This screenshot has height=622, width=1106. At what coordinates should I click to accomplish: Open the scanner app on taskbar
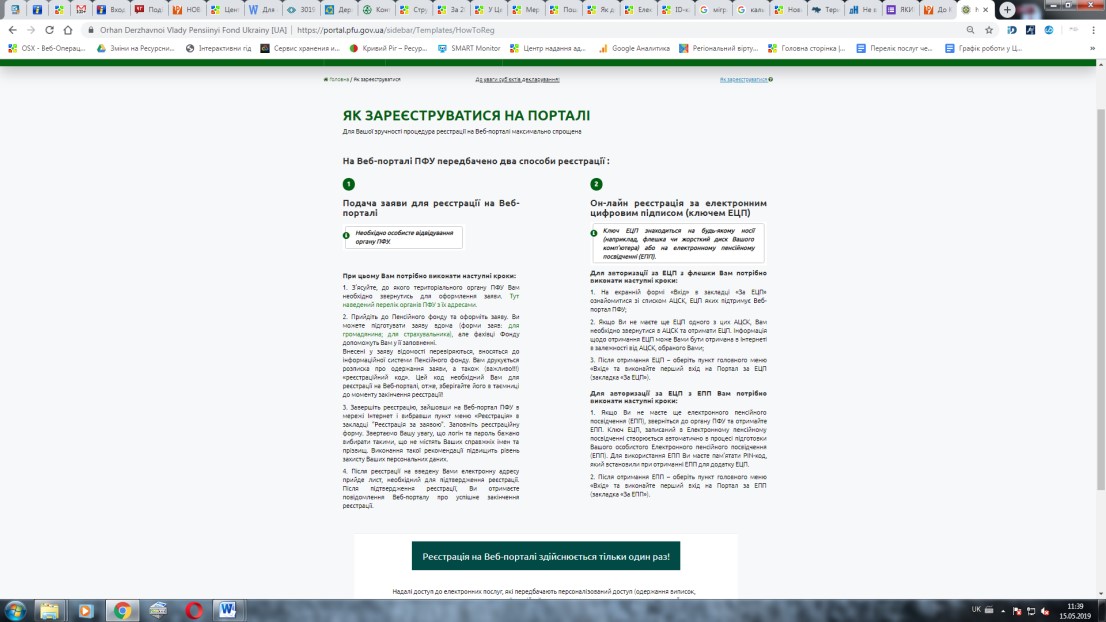click(x=158, y=610)
